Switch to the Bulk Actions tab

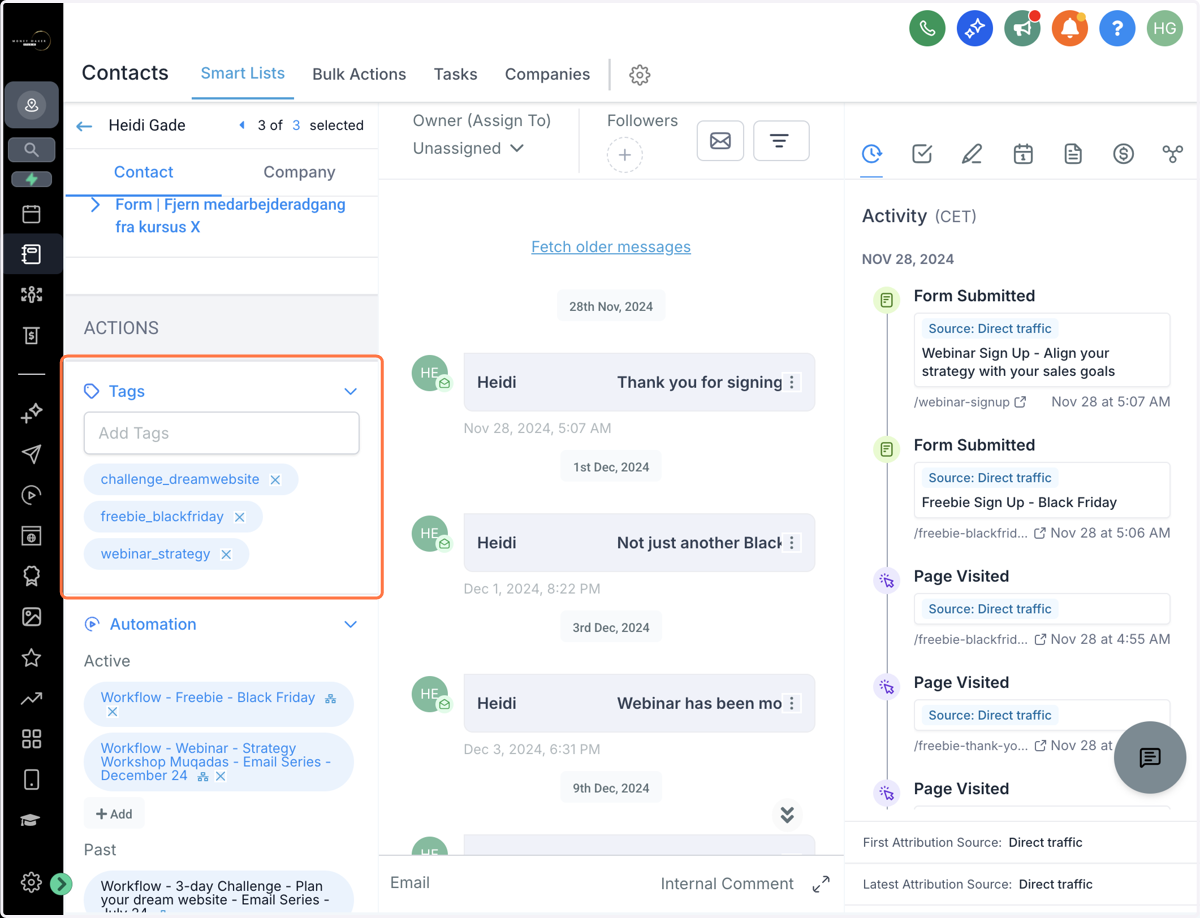(359, 75)
